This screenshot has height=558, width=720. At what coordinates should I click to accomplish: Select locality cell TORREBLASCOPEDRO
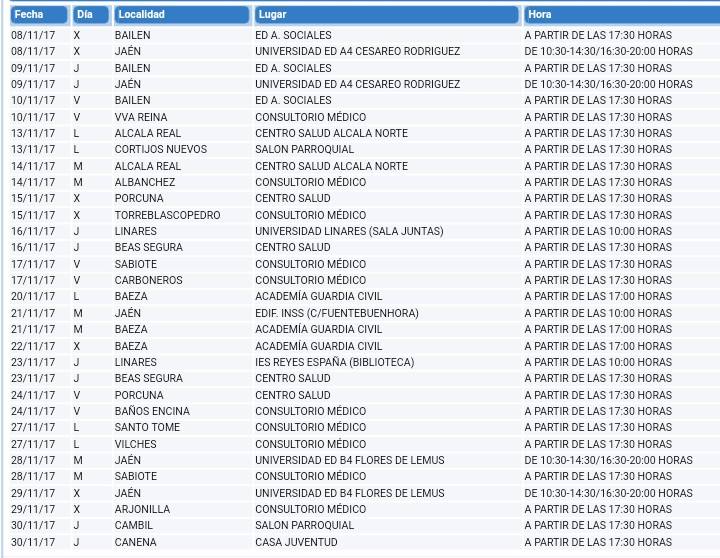click(x=168, y=215)
